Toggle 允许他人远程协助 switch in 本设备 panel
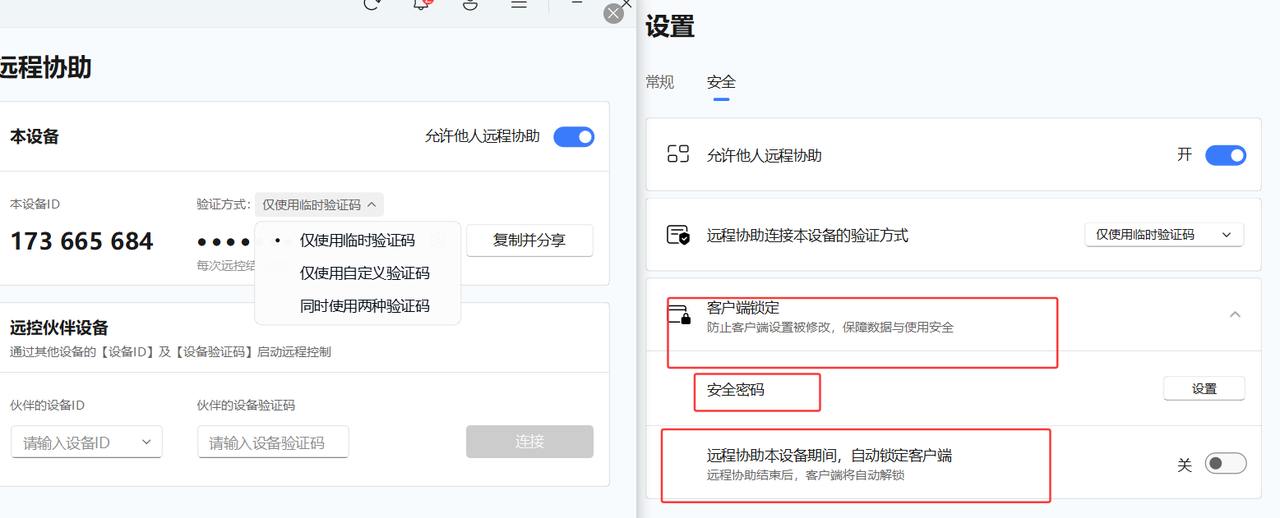The image size is (1280, 518). coord(574,137)
